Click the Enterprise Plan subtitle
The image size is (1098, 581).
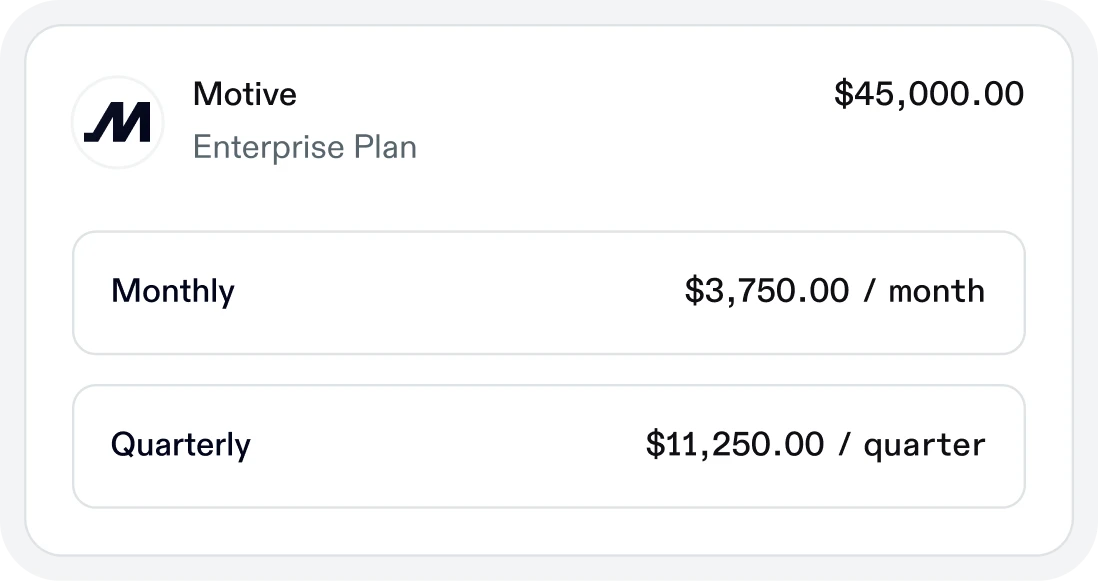pyautogui.click(x=304, y=148)
